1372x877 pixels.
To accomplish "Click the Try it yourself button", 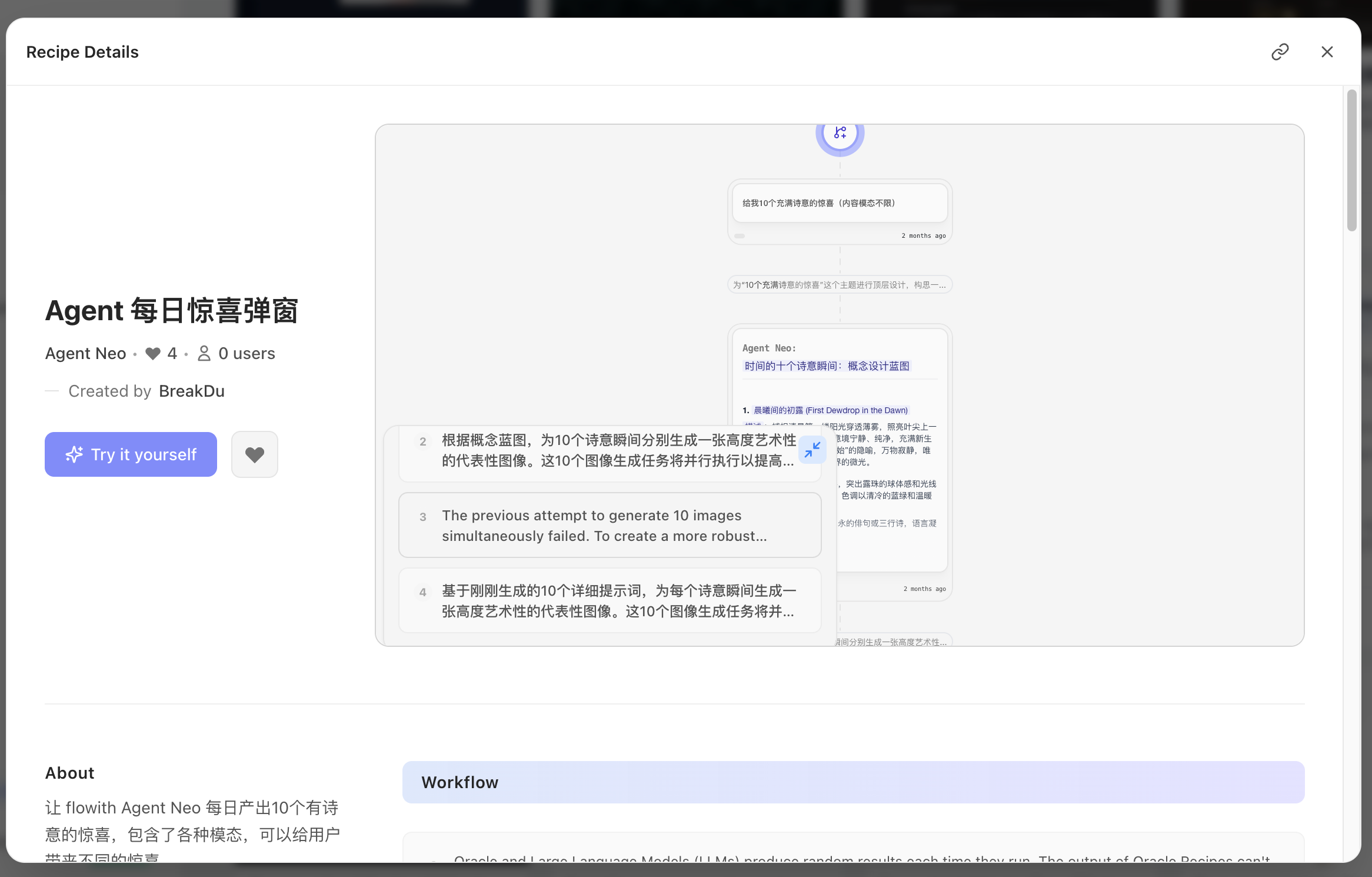I will click(131, 454).
